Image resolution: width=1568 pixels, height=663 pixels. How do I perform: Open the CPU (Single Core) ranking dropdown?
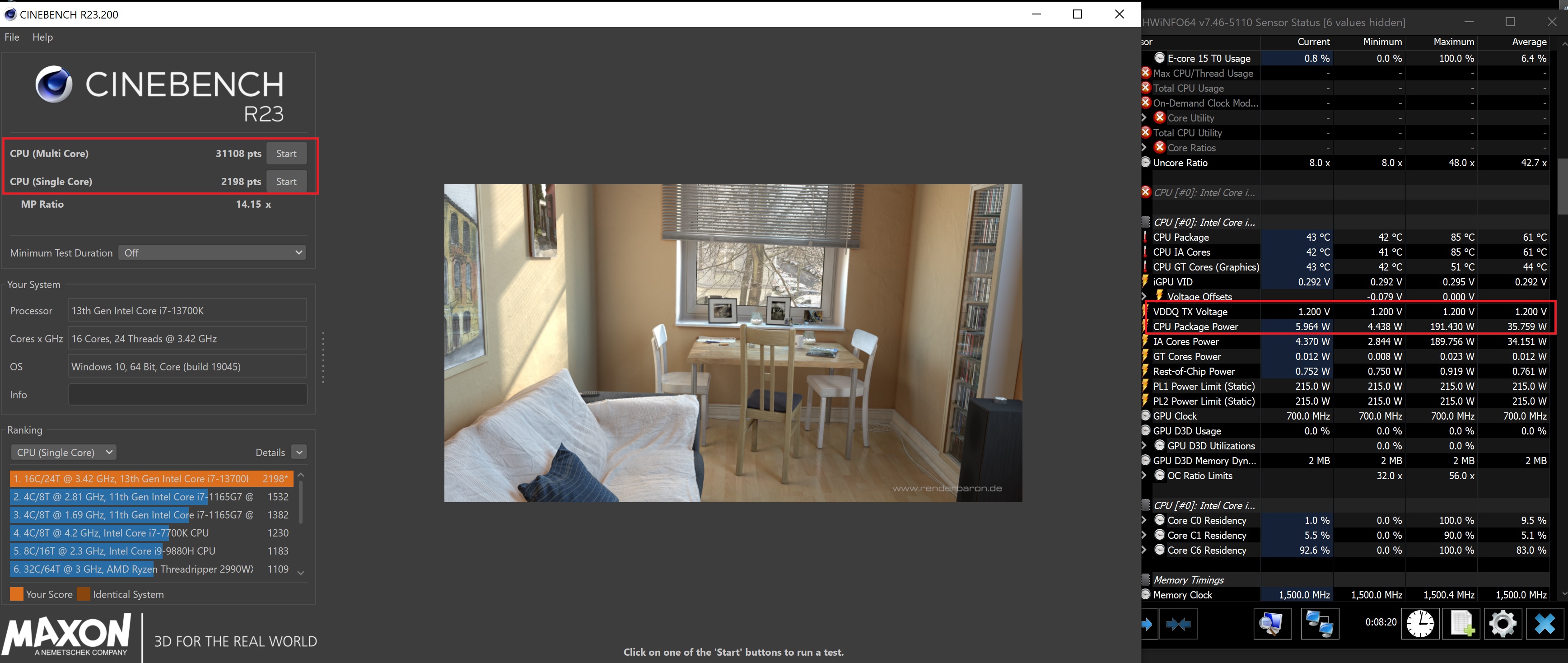point(64,453)
